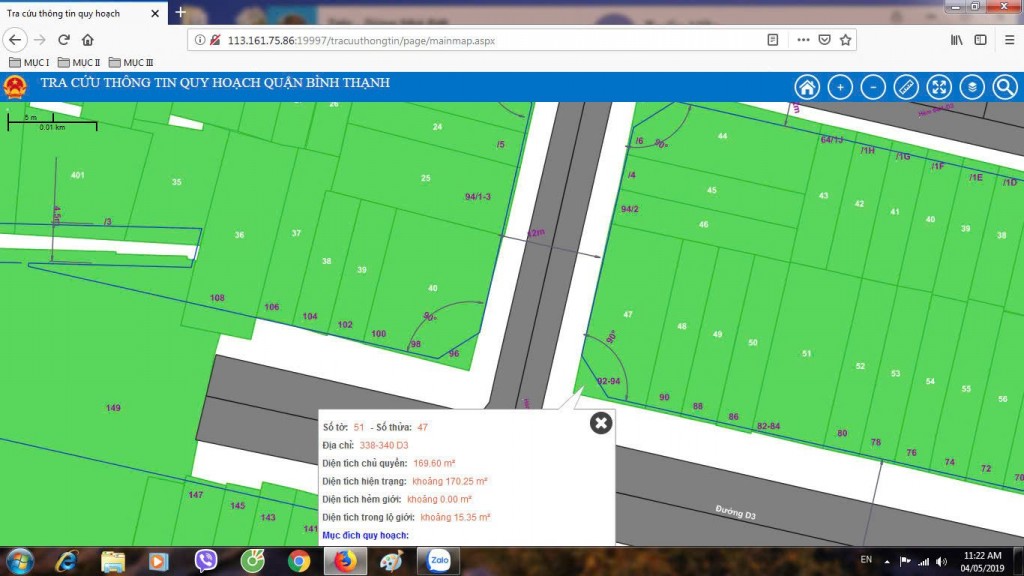Open Internet Explorer from taskbar

tap(67, 562)
